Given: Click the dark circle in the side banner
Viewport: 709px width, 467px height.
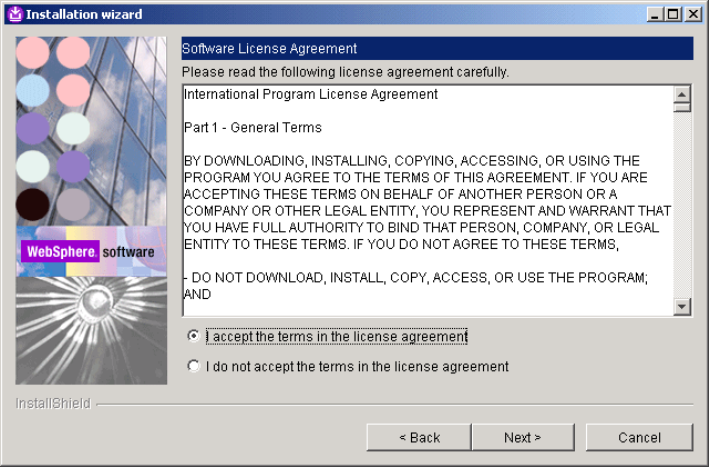Looking at the screenshot, I should tap(33, 204).
